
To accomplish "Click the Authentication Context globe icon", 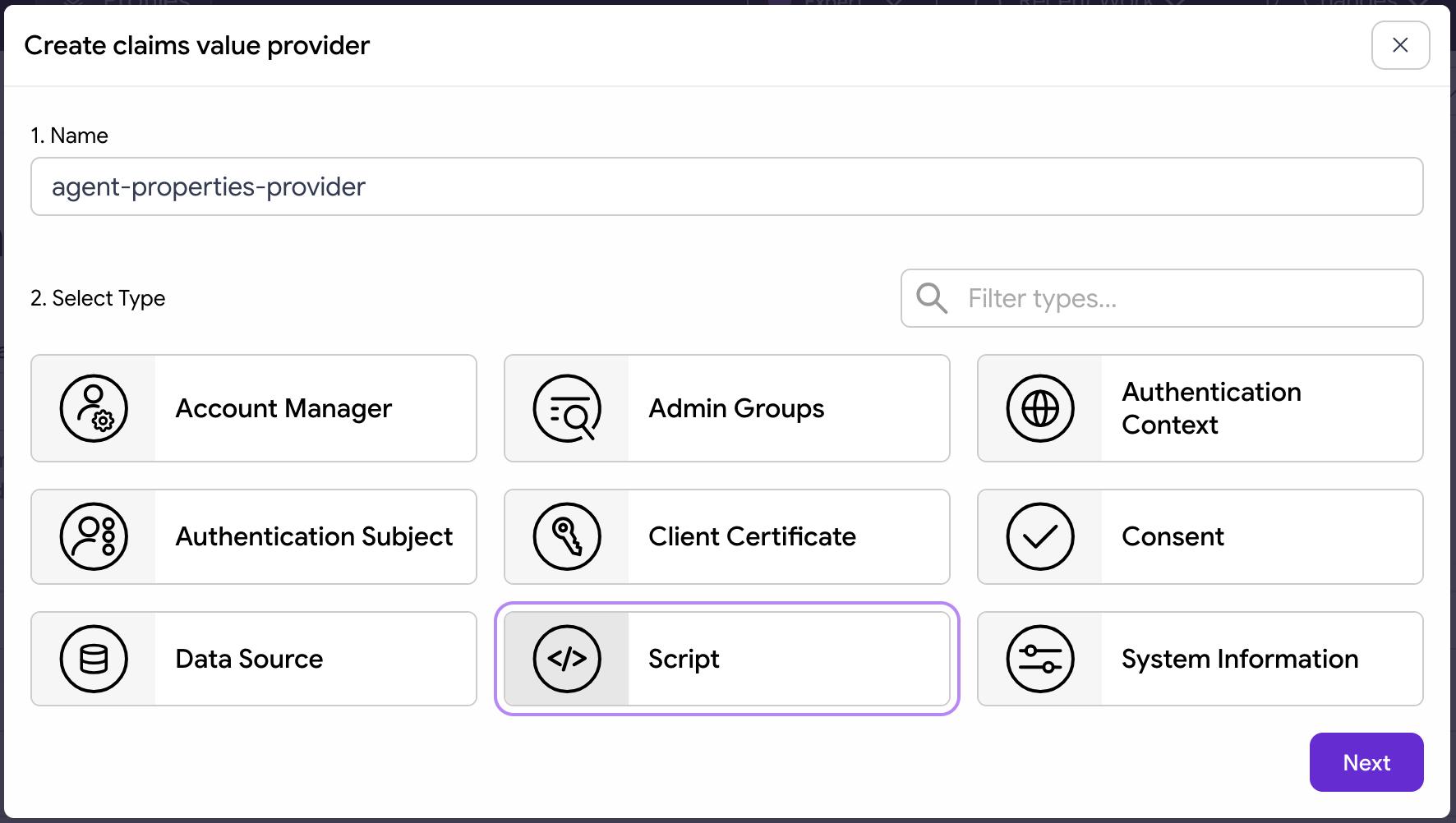I will 1040,408.
